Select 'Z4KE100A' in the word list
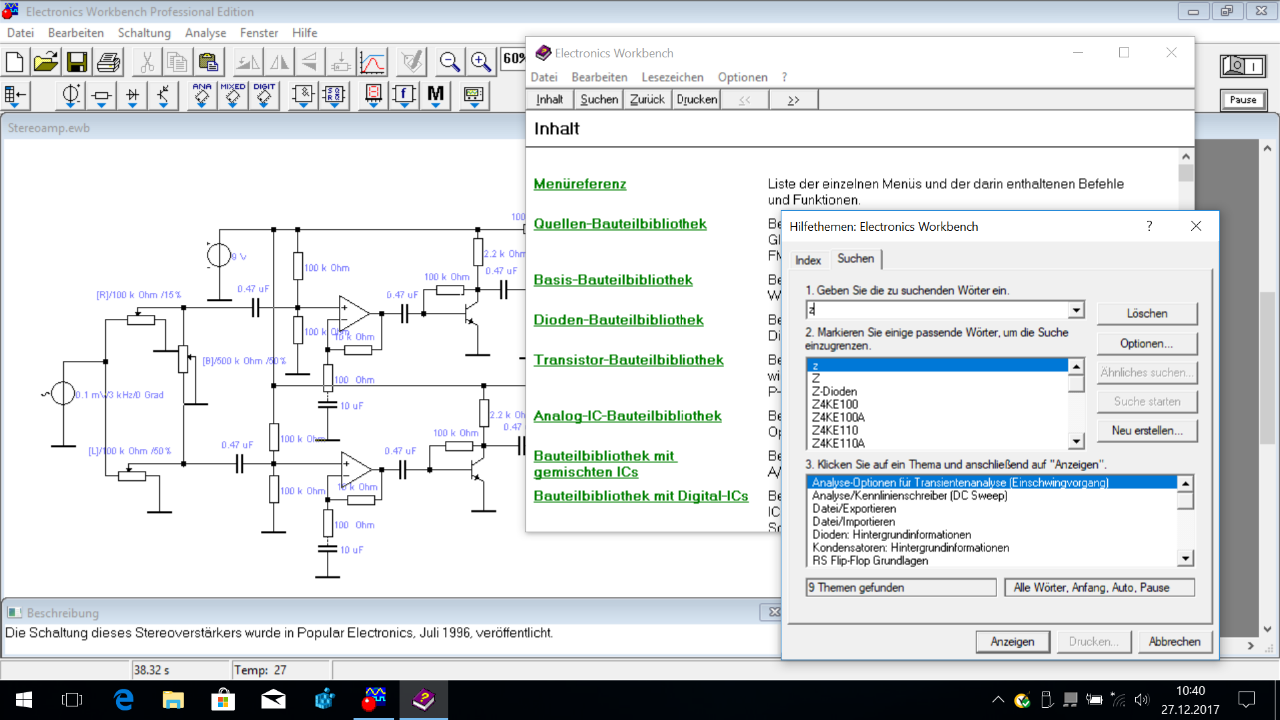 click(x=937, y=417)
